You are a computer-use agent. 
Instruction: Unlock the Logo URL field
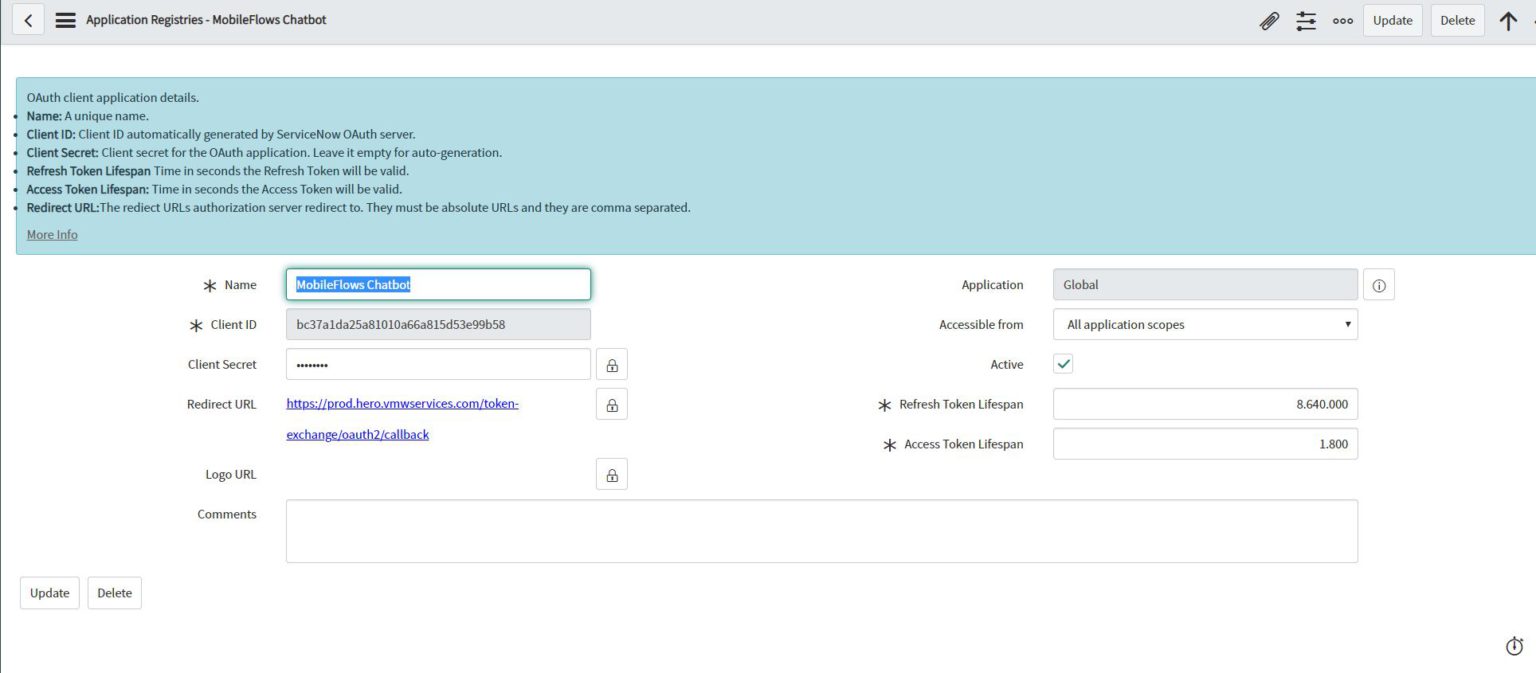point(611,474)
